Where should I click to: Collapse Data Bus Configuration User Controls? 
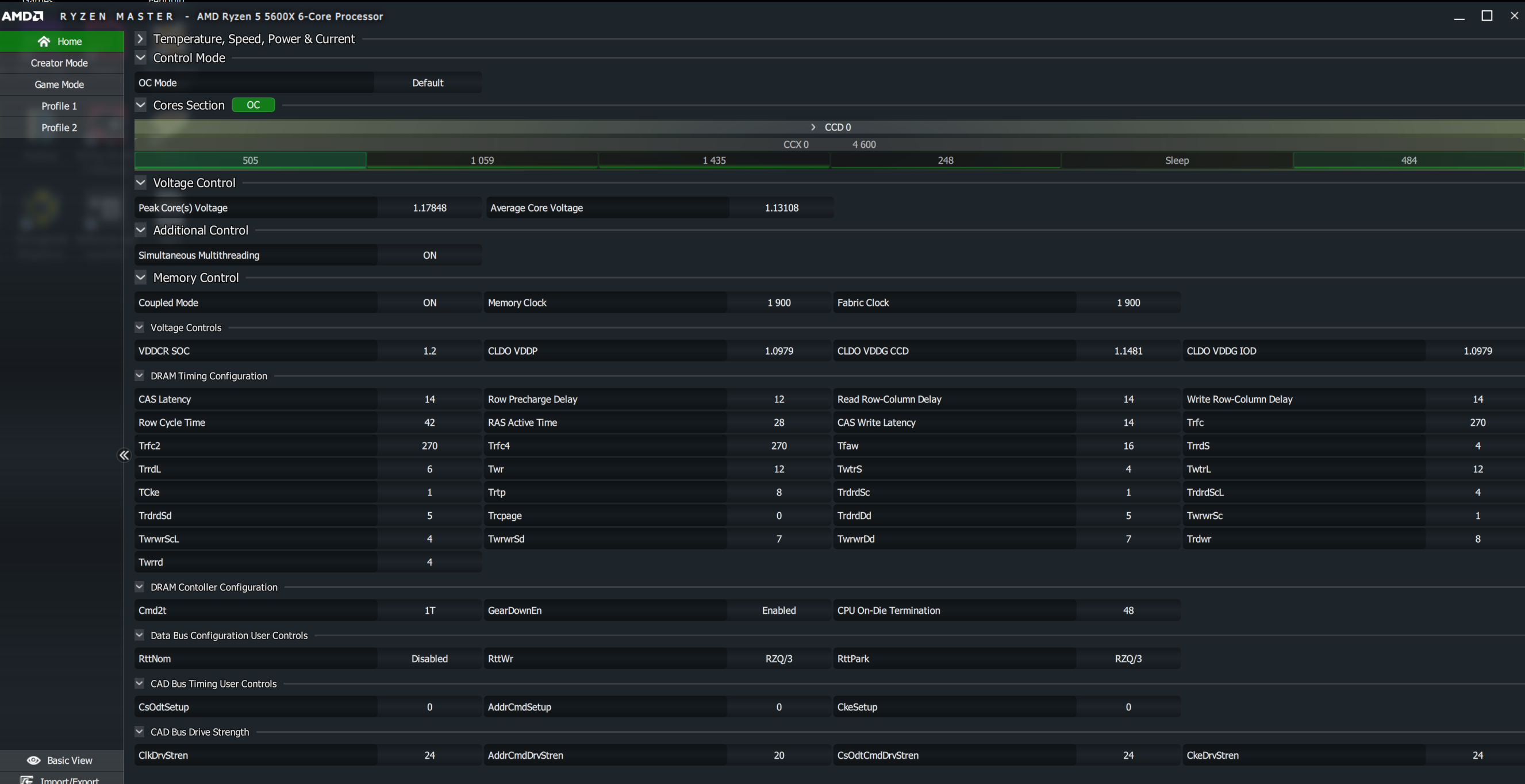tap(139, 635)
